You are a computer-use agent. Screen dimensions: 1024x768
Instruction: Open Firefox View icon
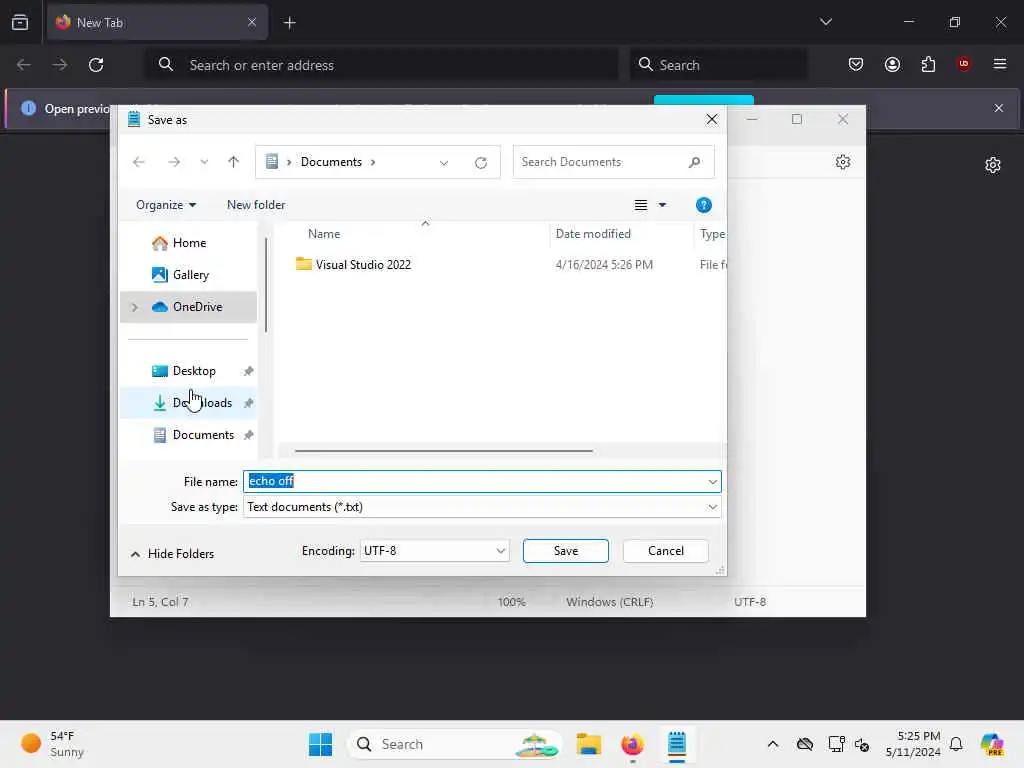tap(20, 22)
